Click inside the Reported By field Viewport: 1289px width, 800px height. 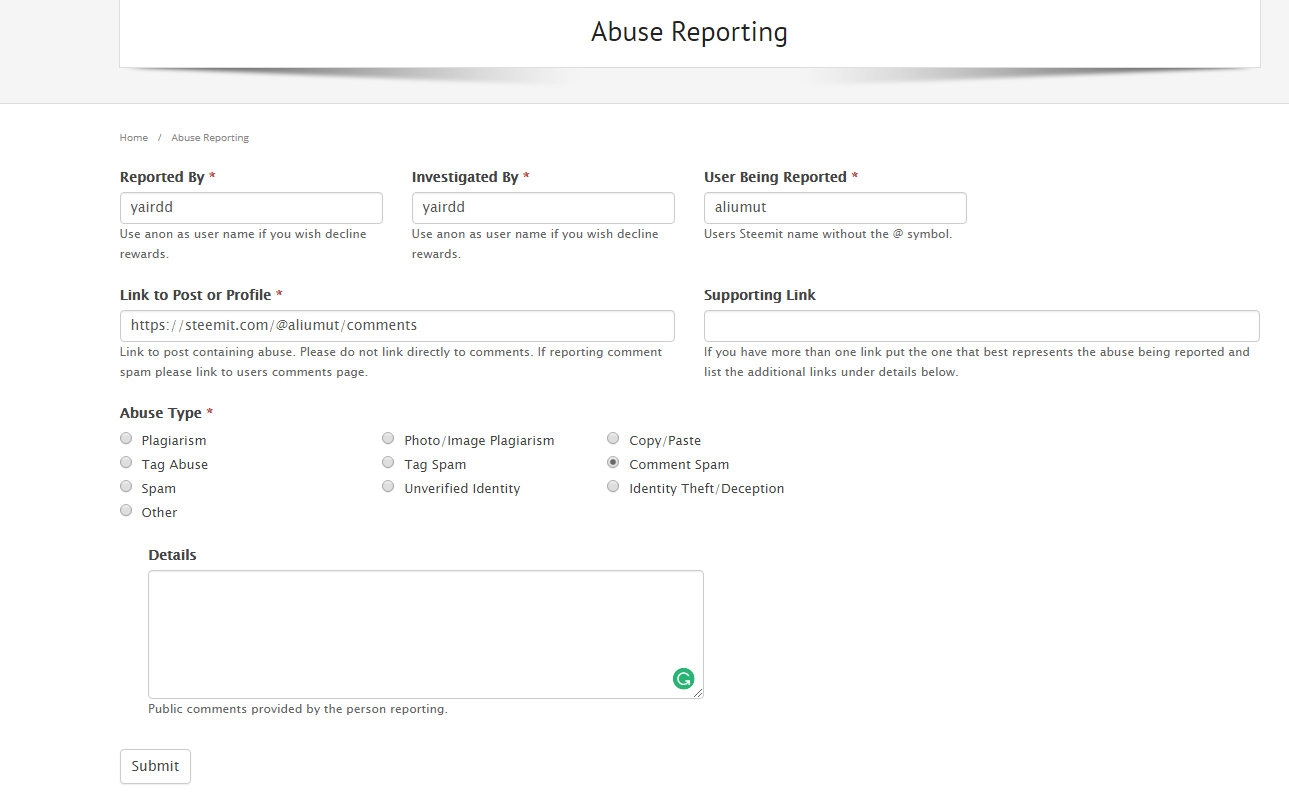click(251, 207)
